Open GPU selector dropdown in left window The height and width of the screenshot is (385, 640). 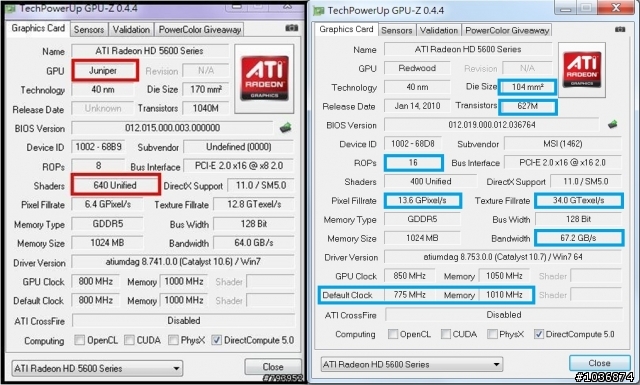click(x=97, y=368)
